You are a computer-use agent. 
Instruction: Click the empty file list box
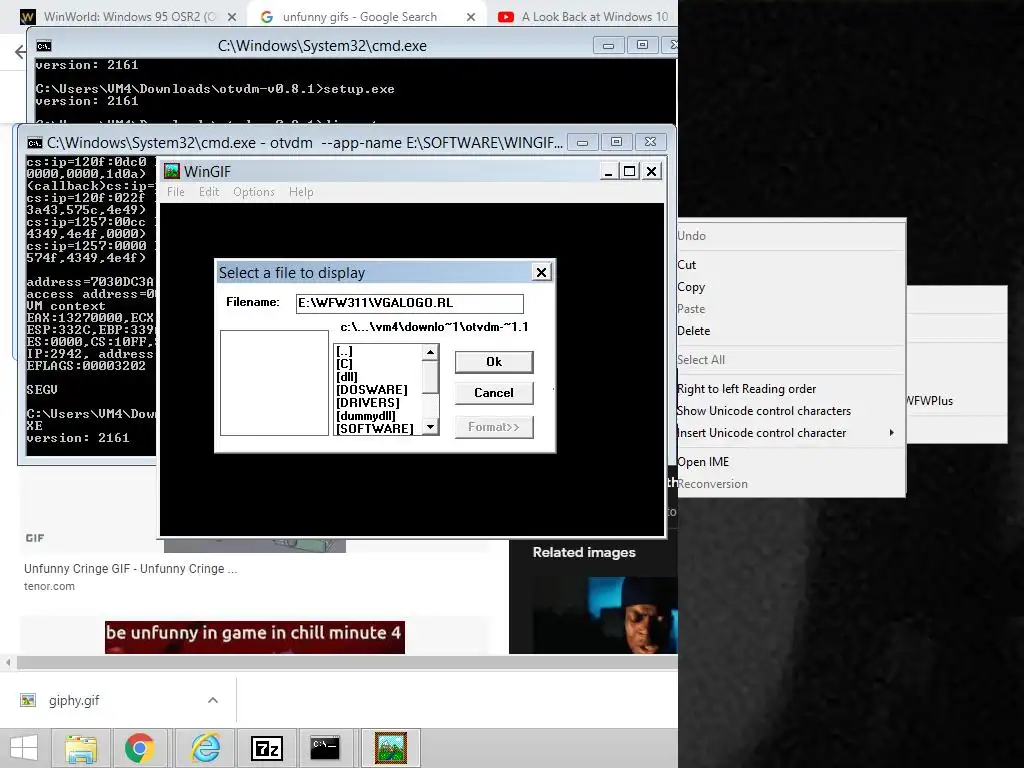[x=274, y=383]
